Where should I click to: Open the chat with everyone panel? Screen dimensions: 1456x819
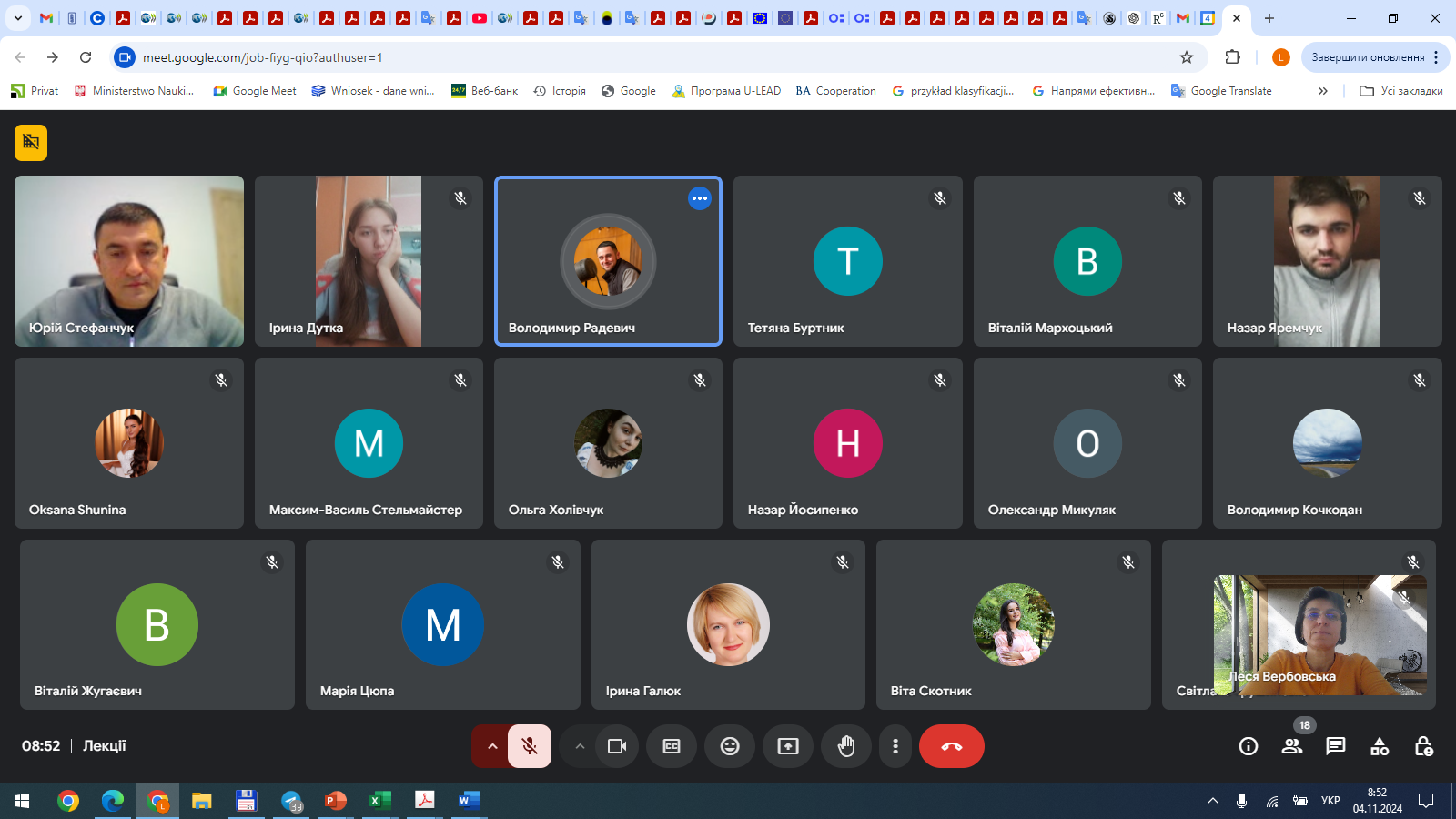coord(1335,746)
